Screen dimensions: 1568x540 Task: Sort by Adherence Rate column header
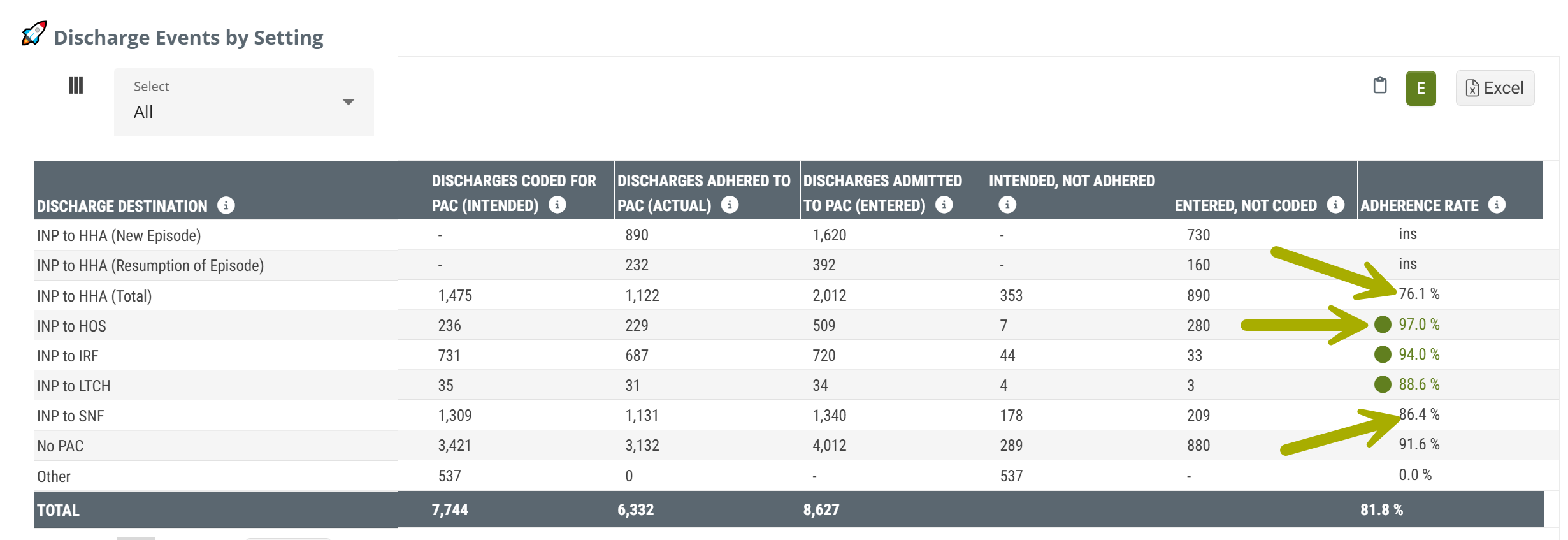pos(1419,206)
